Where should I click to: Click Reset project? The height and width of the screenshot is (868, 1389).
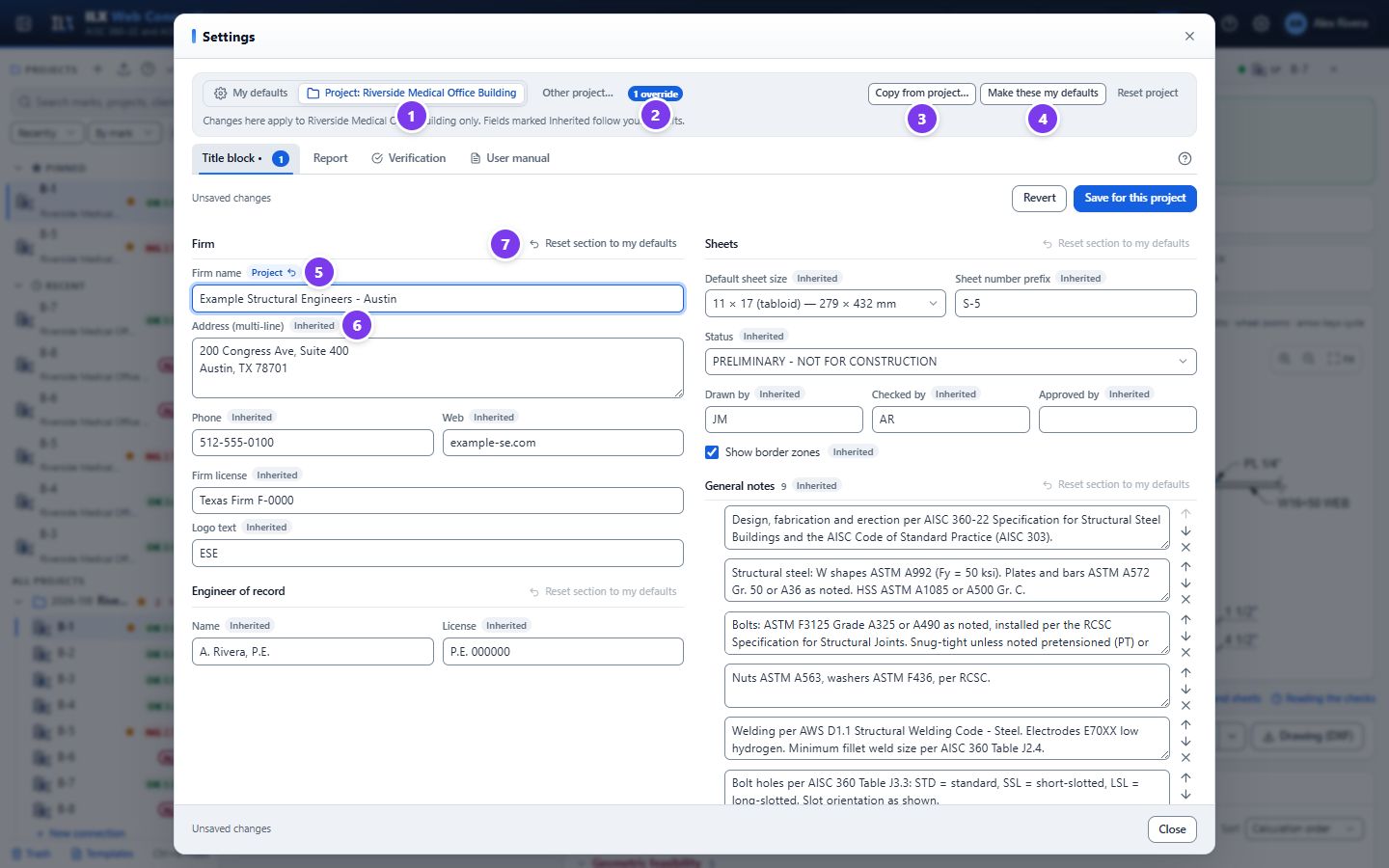1148,94
